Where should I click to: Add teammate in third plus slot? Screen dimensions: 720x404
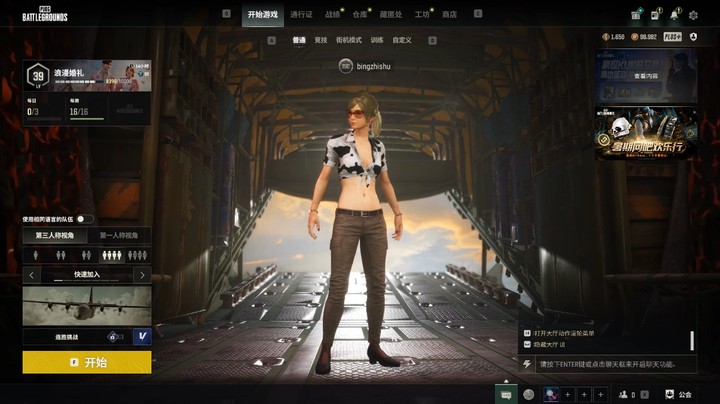(601, 394)
